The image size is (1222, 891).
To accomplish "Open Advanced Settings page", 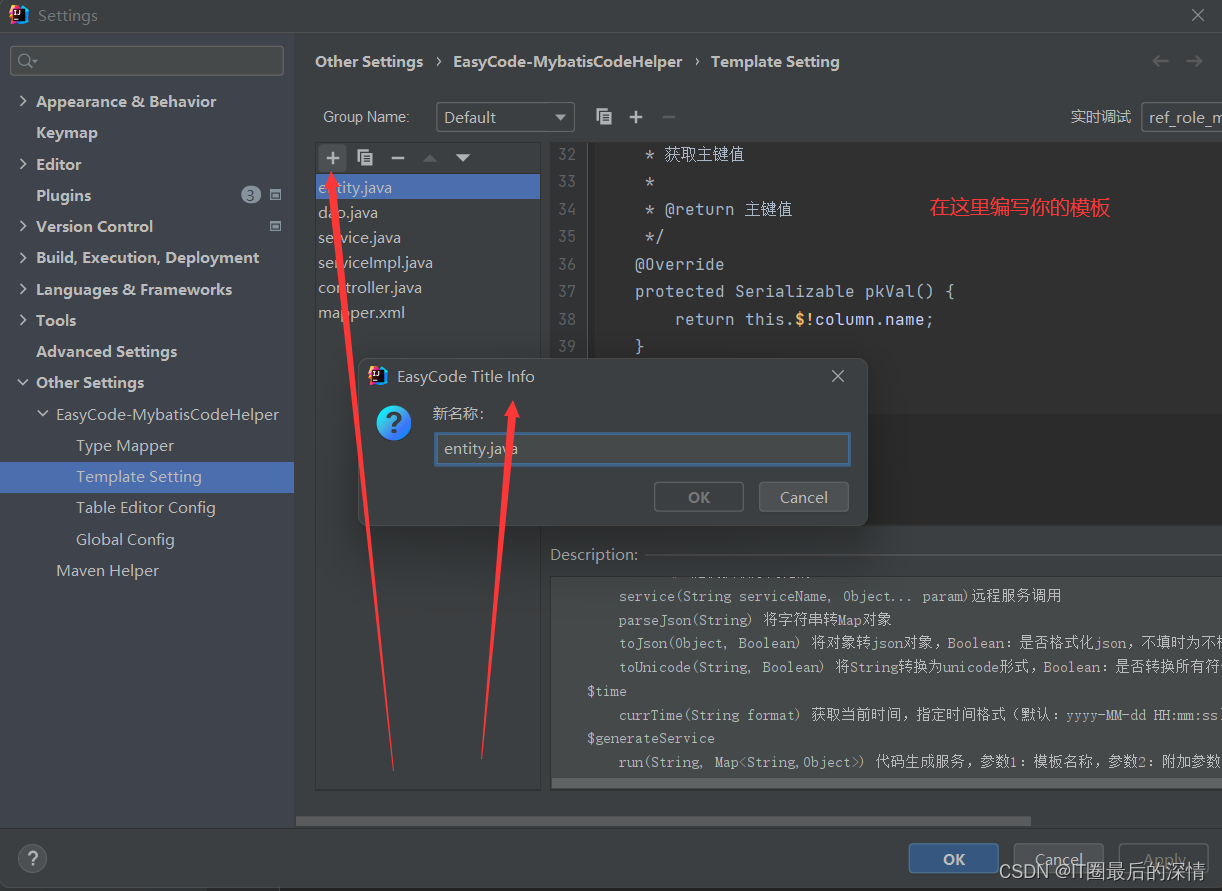I will point(107,351).
